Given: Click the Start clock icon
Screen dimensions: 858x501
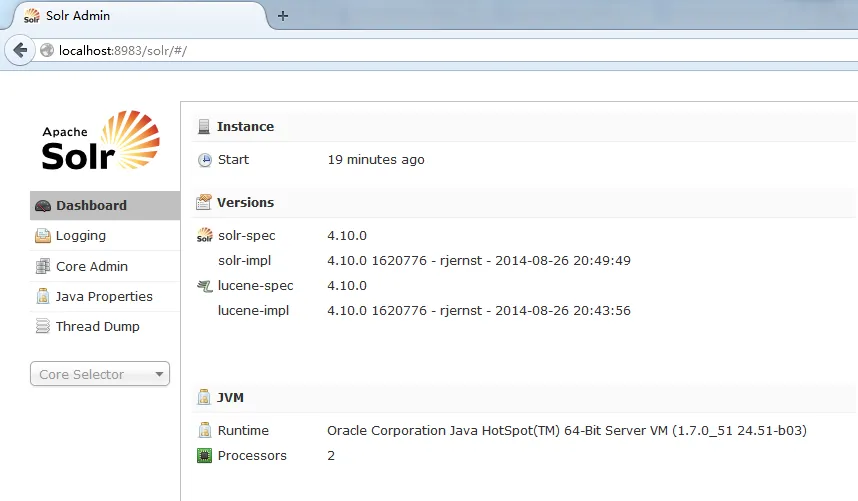Looking at the screenshot, I should tap(205, 160).
